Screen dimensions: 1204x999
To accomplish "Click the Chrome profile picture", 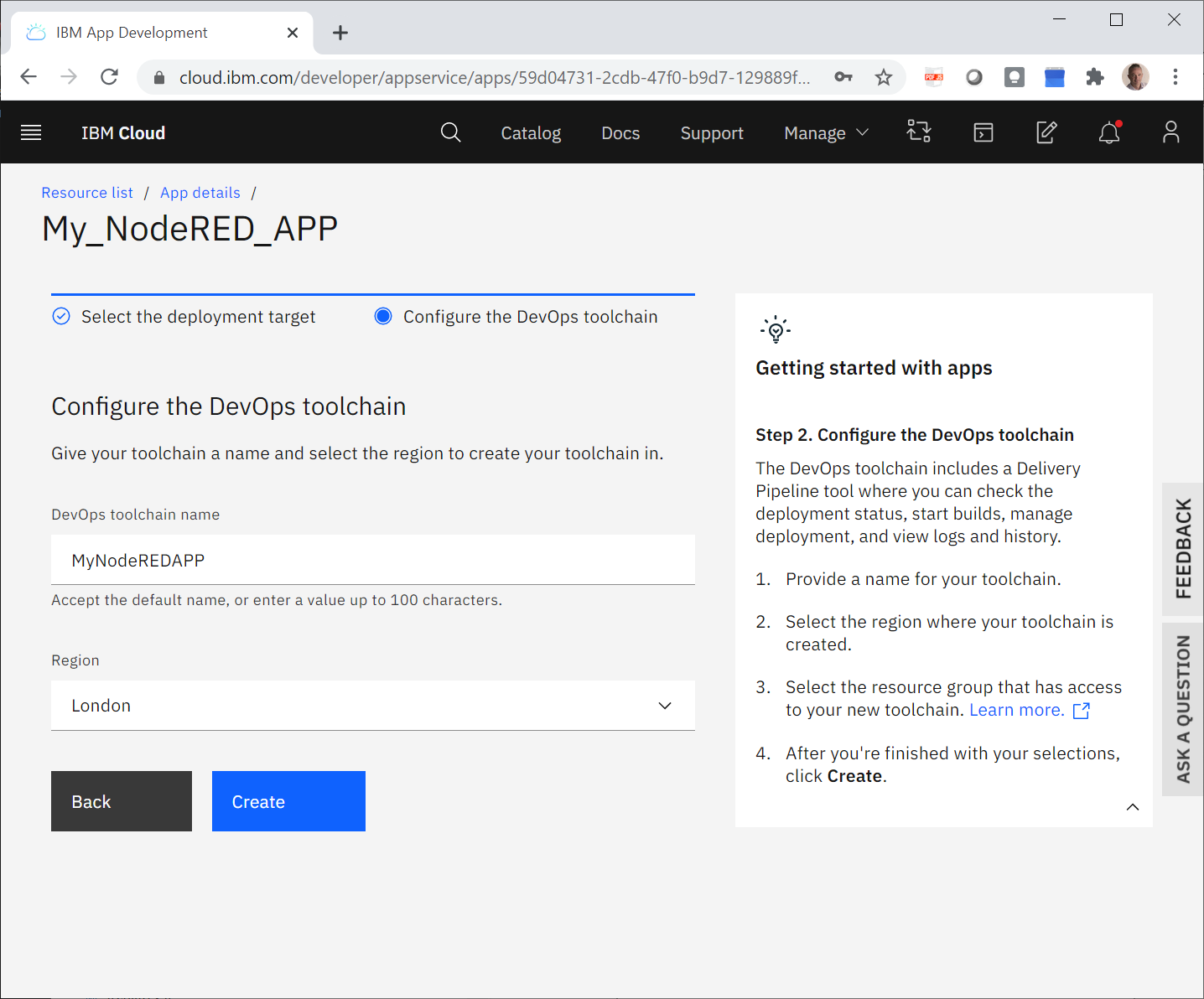I will pyautogui.click(x=1135, y=77).
